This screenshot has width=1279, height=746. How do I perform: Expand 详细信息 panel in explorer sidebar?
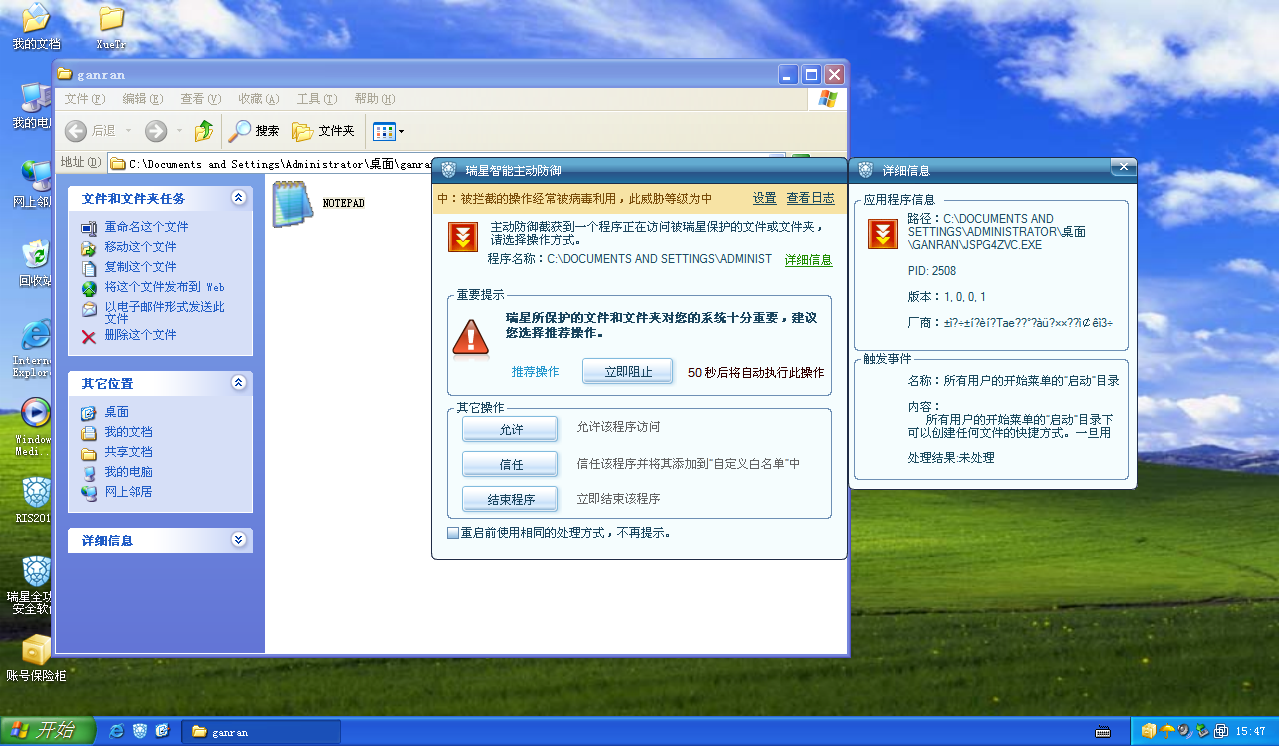click(238, 540)
